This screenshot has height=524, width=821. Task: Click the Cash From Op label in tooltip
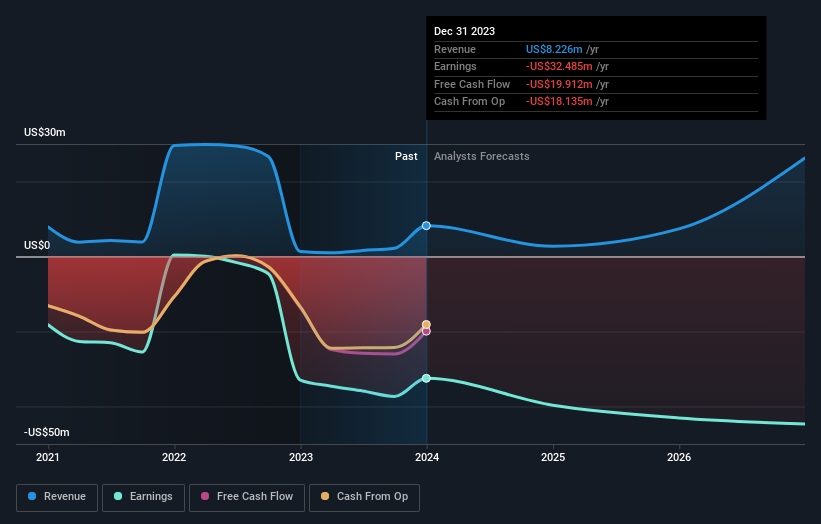point(469,102)
